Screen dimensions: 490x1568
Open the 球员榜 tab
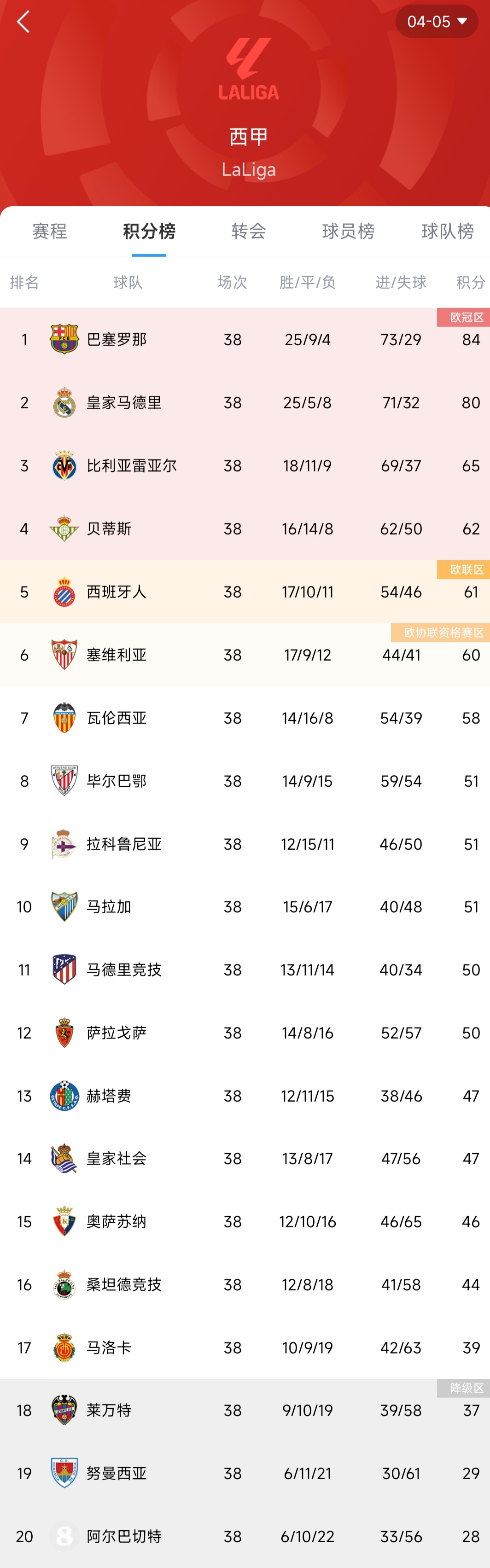tap(348, 231)
